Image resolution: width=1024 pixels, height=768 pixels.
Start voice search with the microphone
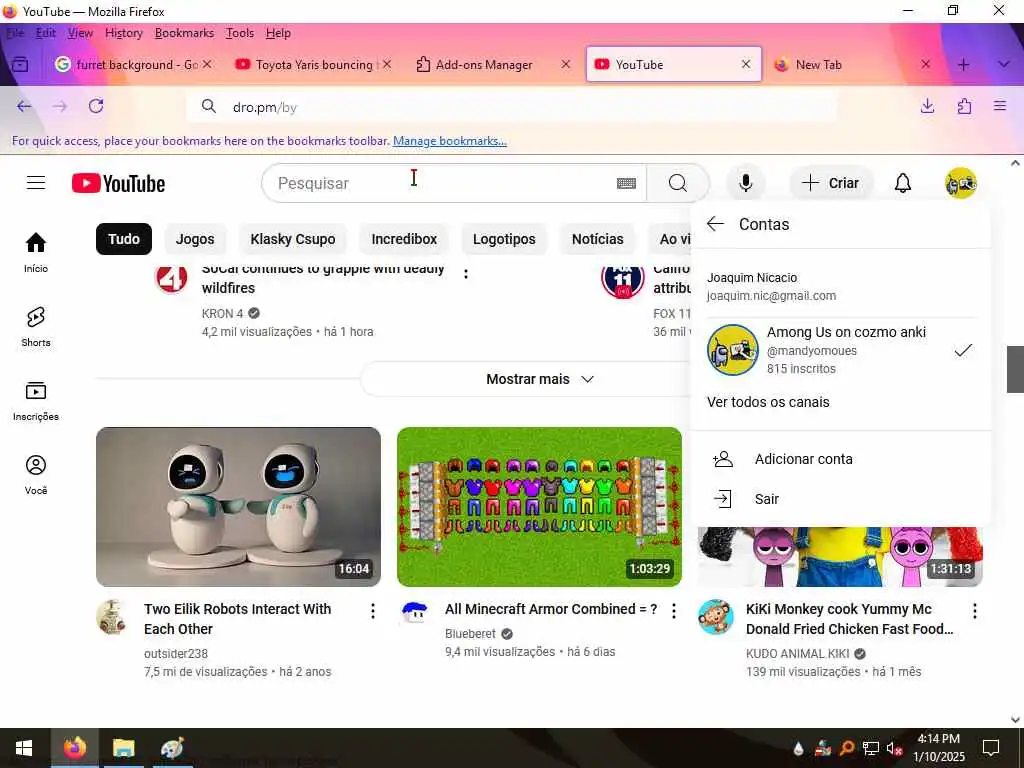pyautogui.click(x=745, y=184)
